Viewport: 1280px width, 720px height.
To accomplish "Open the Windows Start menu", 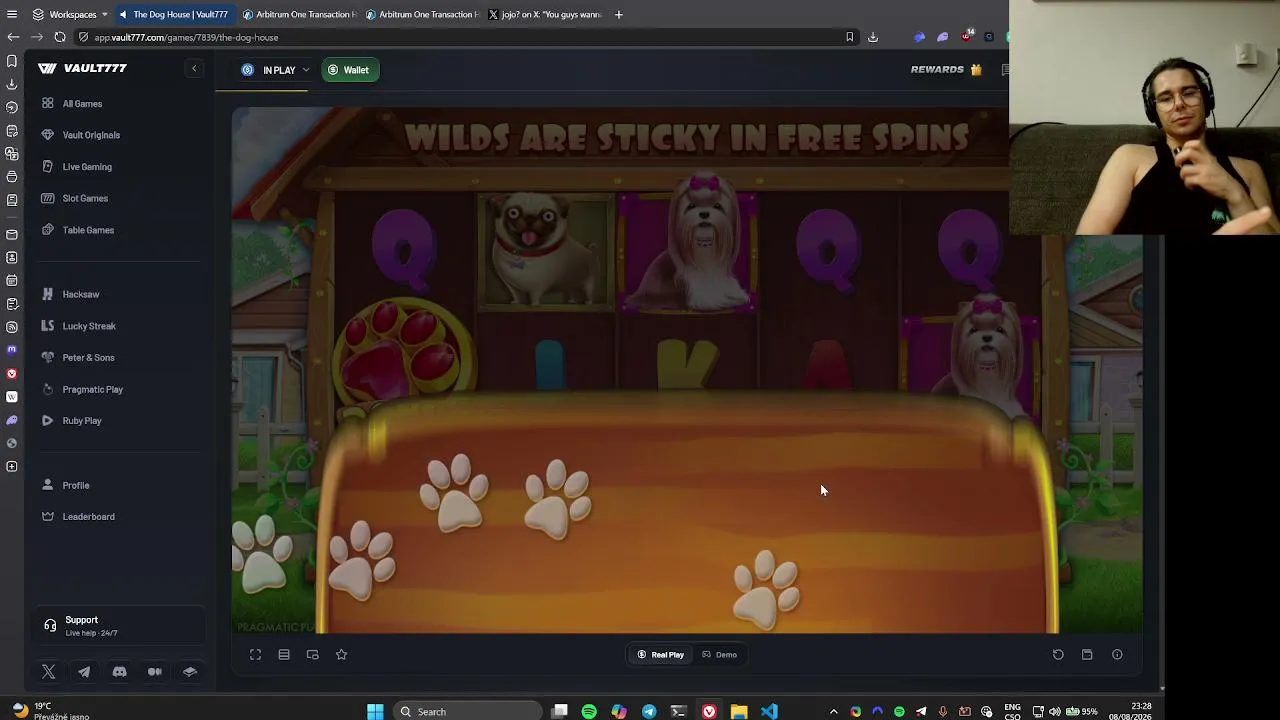I will [375, 711].
